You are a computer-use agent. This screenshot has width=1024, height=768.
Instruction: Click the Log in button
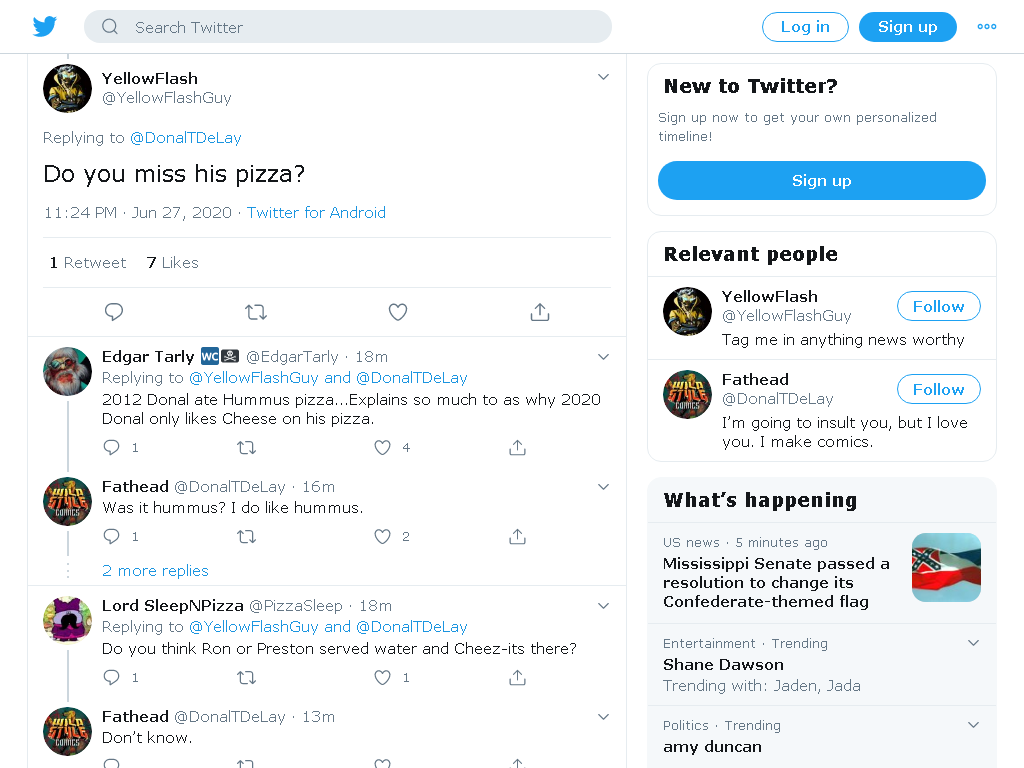(x=805, y=27)
